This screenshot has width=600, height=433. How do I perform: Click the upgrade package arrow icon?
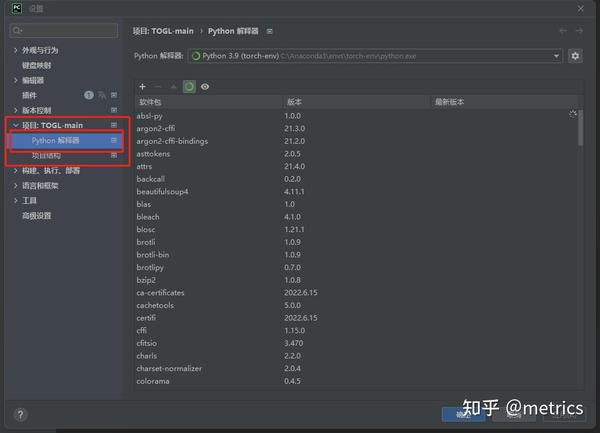coord(173,87)
